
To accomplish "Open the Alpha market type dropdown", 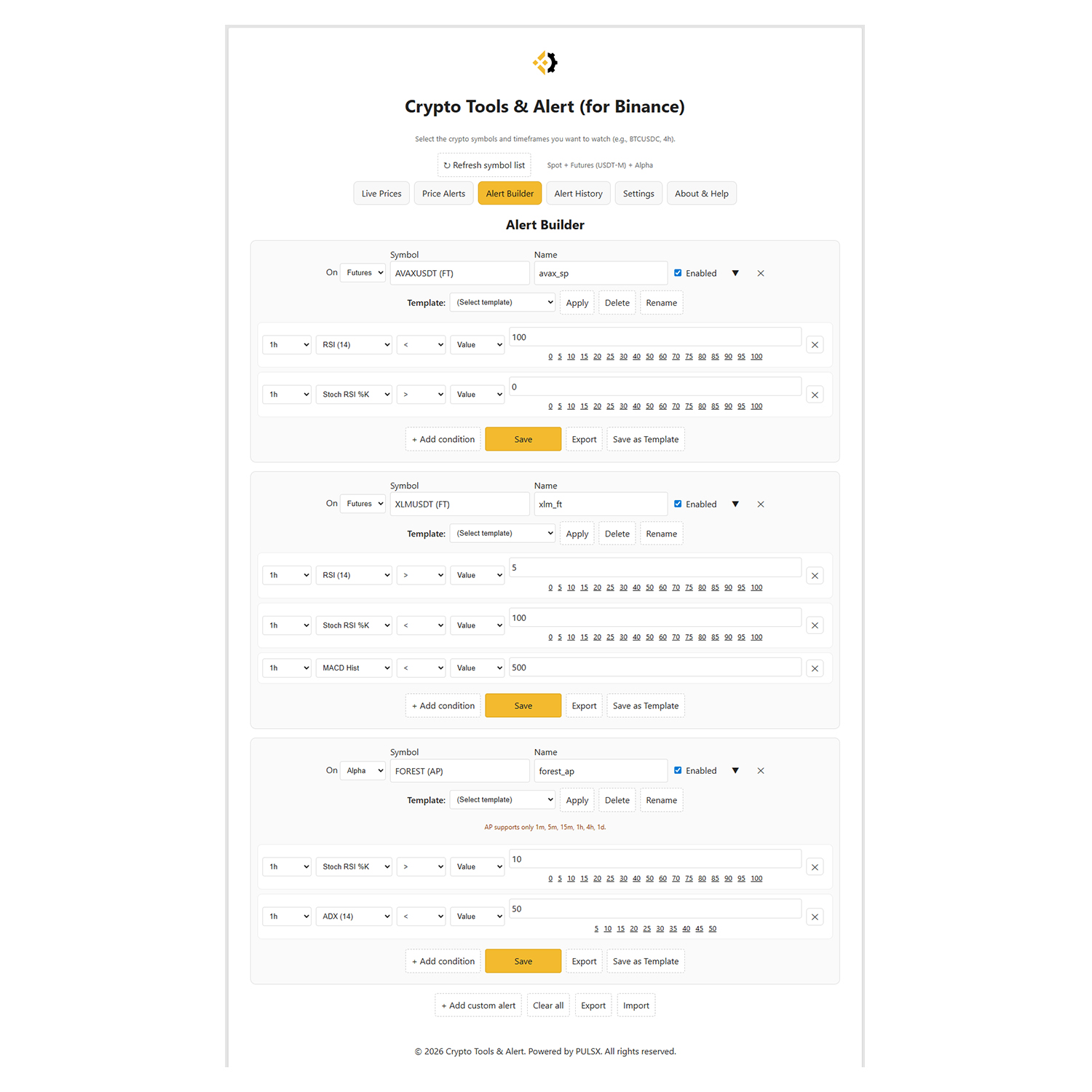I will [363, 771].
